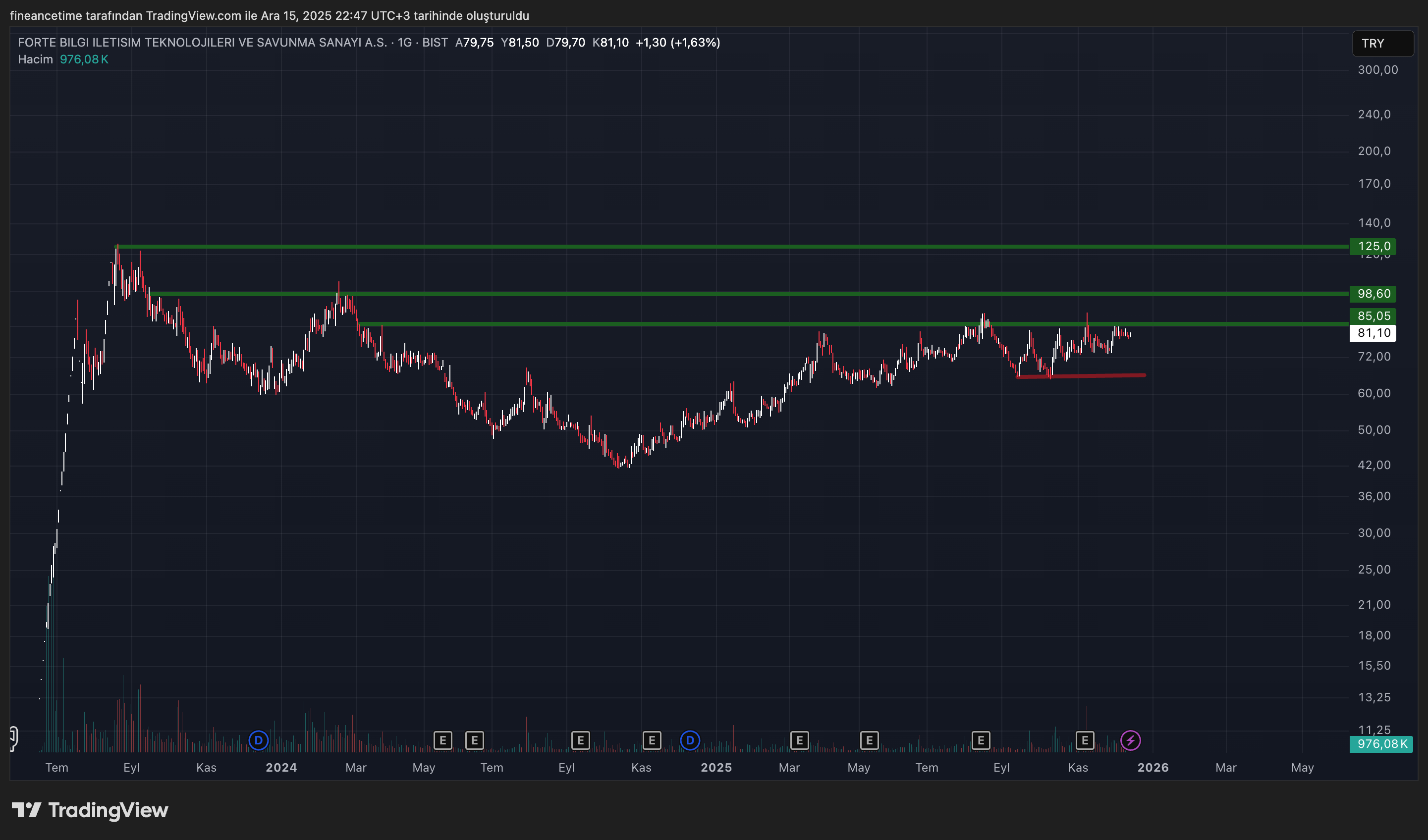The image size is (1428, 840).
Task: Click the earnings E icon near Mar 2025
Action: point(799,740)
